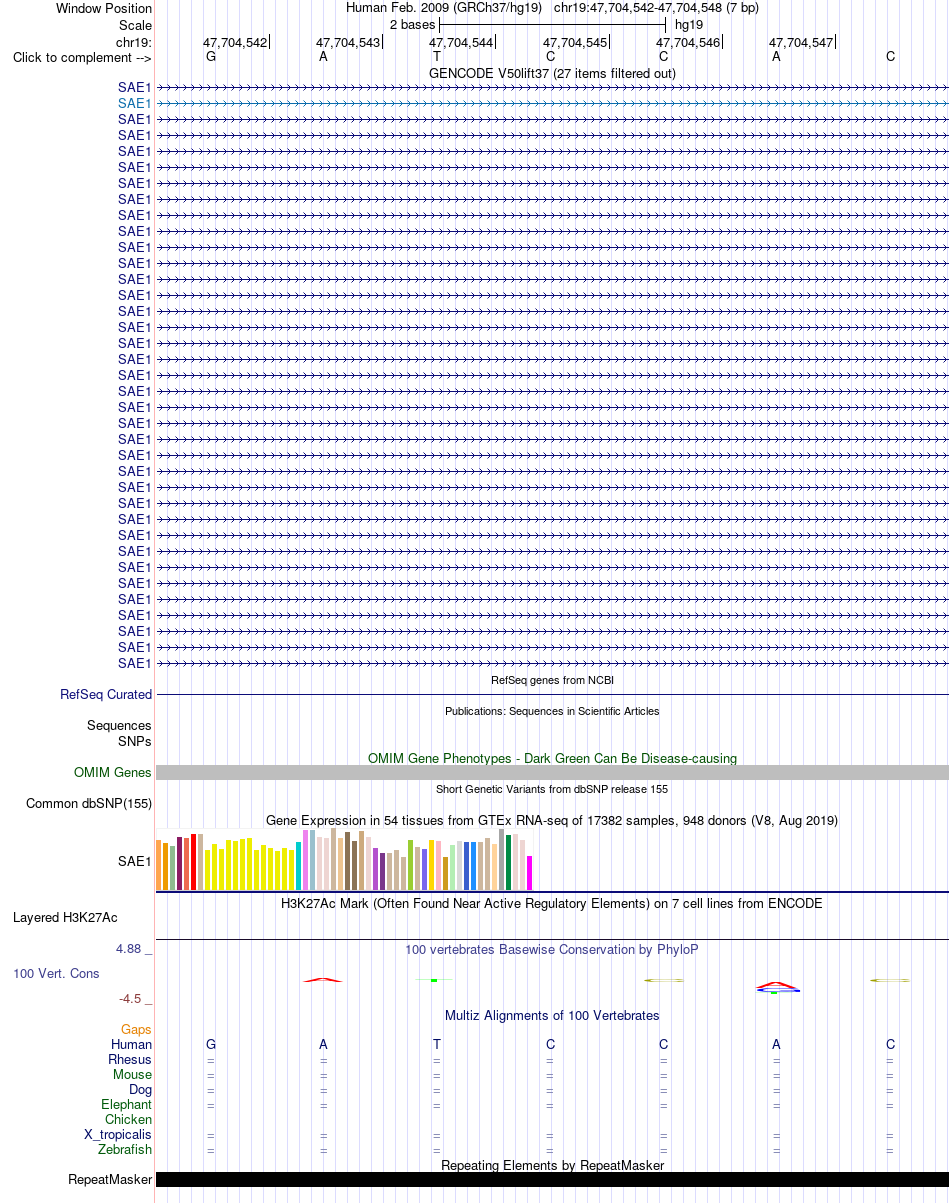
Task: Click the PhyloP Basewise Conservation title
Action: [552, 949]
